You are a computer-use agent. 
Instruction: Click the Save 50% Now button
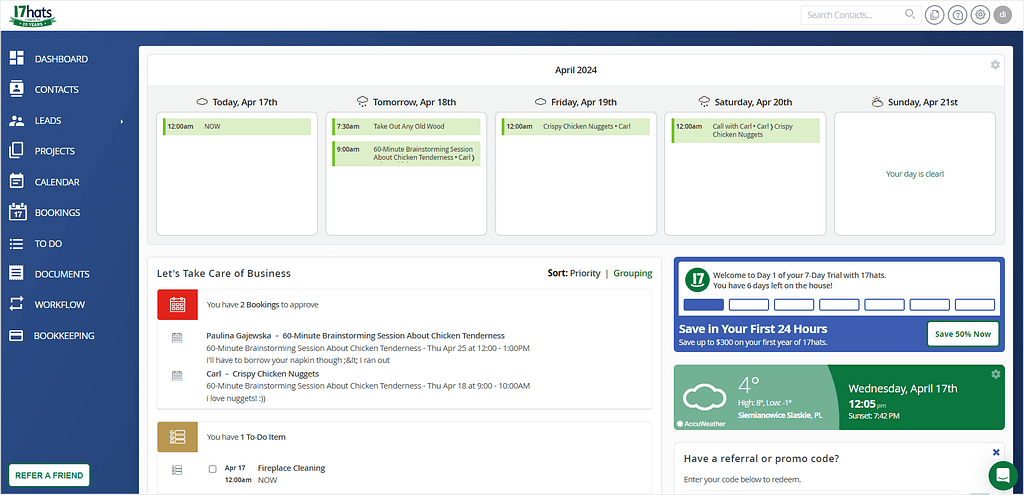[x=963, y=334]
